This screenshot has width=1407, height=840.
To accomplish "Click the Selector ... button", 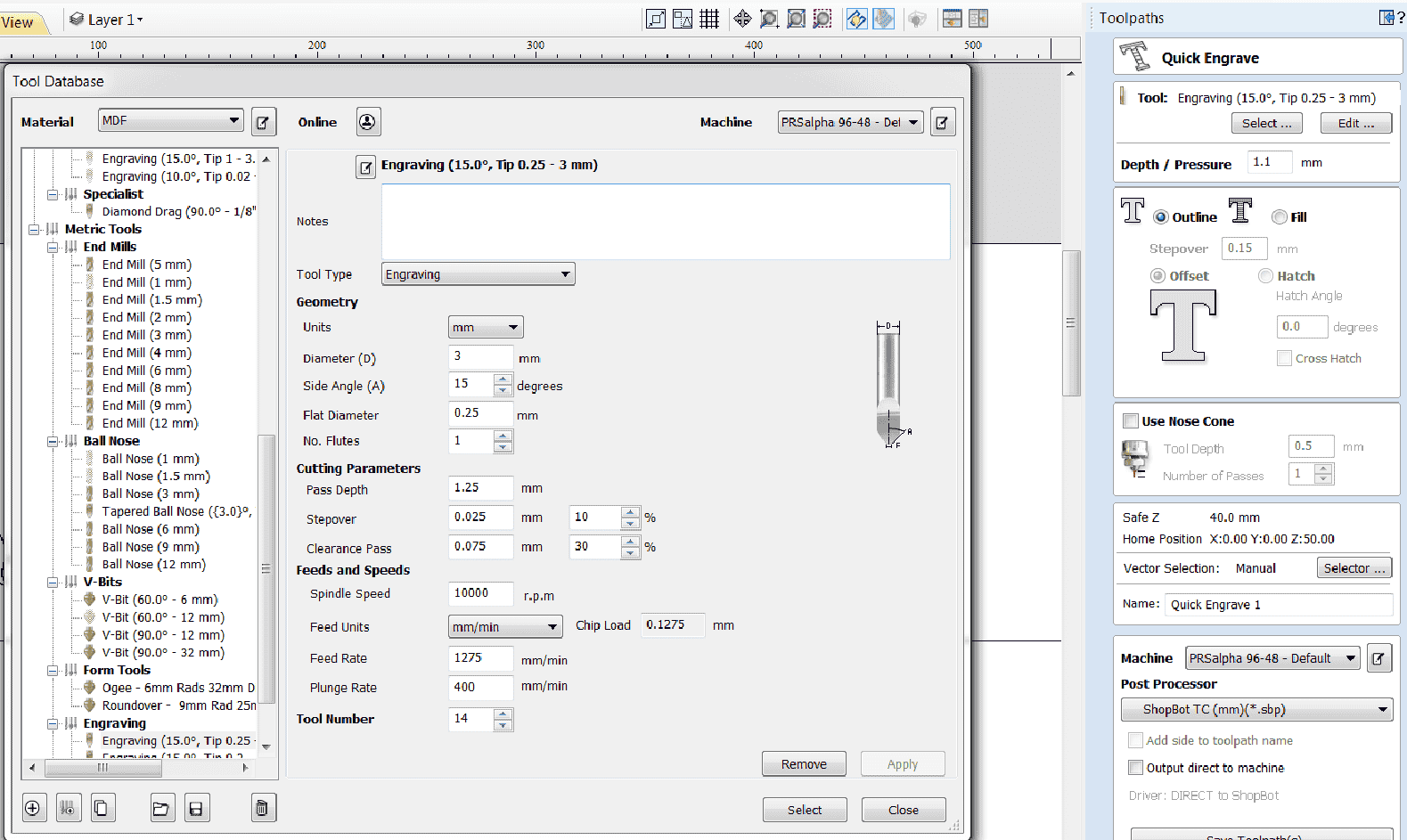I will [x=1354, y=567].
